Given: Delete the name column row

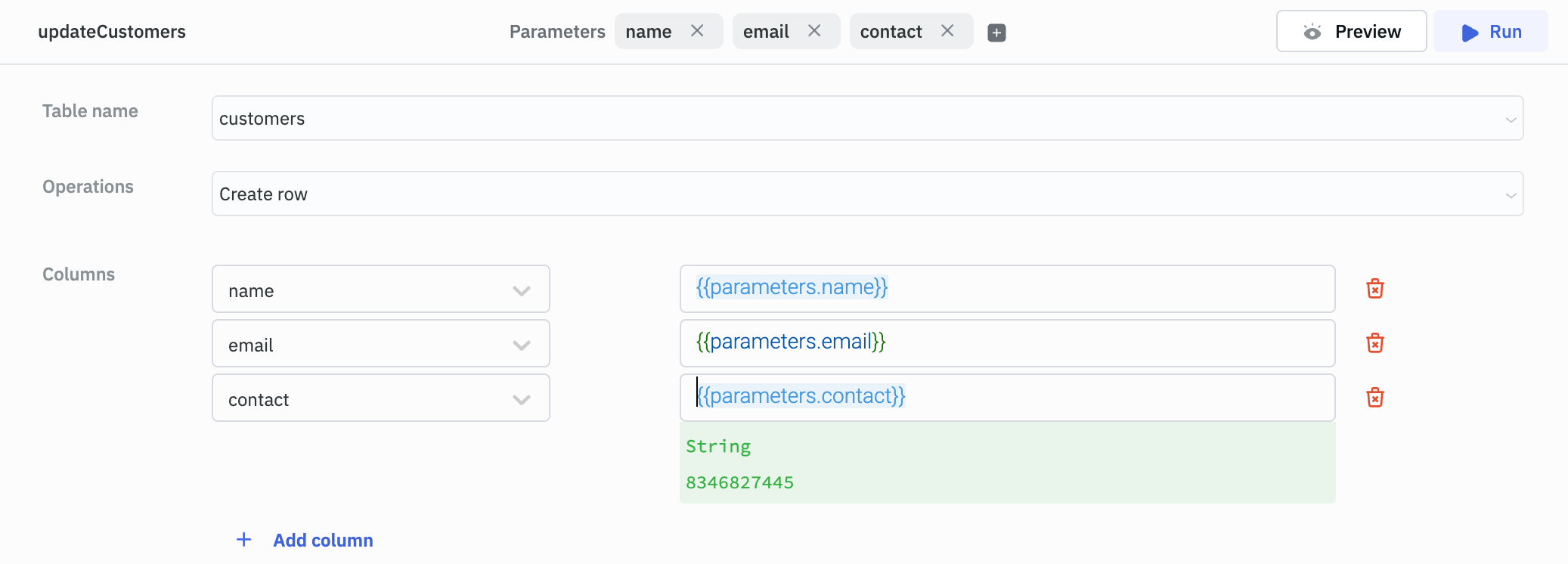Looking at the screenshot, I should click(x=1374, y=289).
